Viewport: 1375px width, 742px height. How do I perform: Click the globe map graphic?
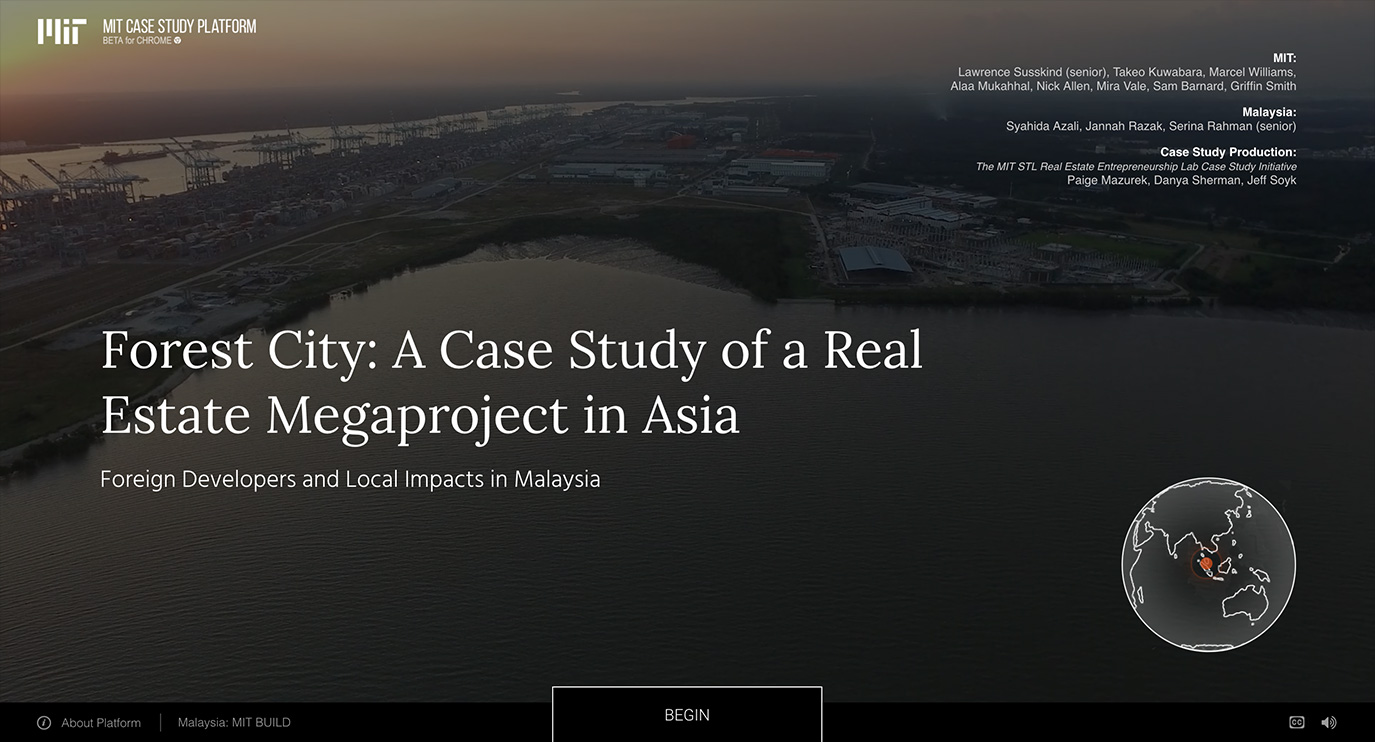point(1208,564)
